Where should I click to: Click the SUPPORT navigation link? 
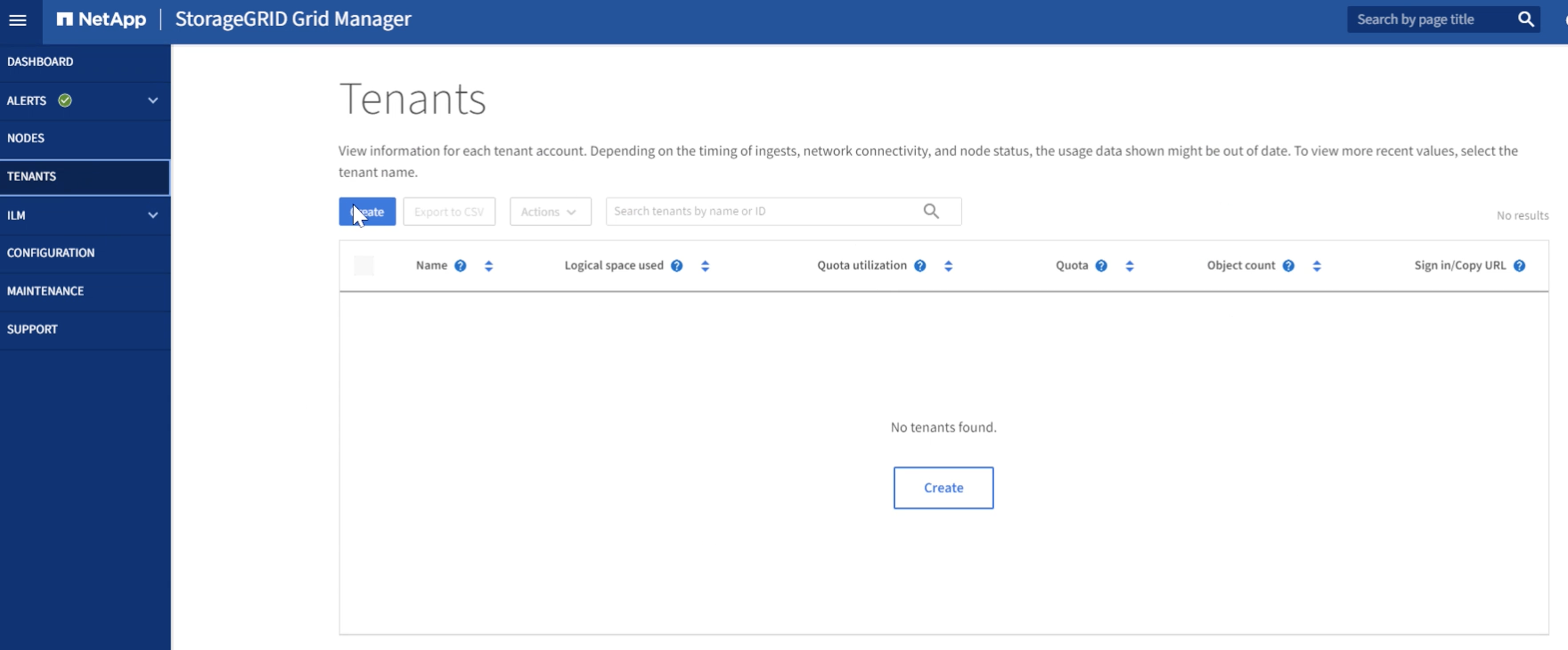tap(32, 328)
